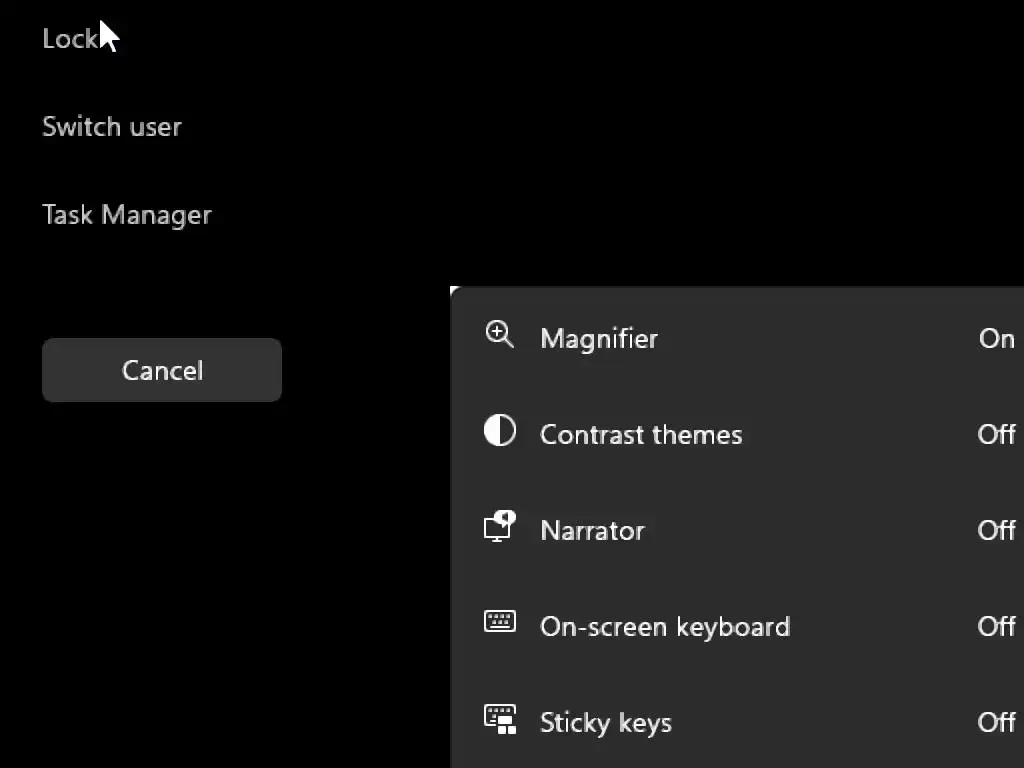1024x768 pixels.
Task: Click the Narrator monitor speaker icon
Action: pyautogui.click(x=499, y=526)
